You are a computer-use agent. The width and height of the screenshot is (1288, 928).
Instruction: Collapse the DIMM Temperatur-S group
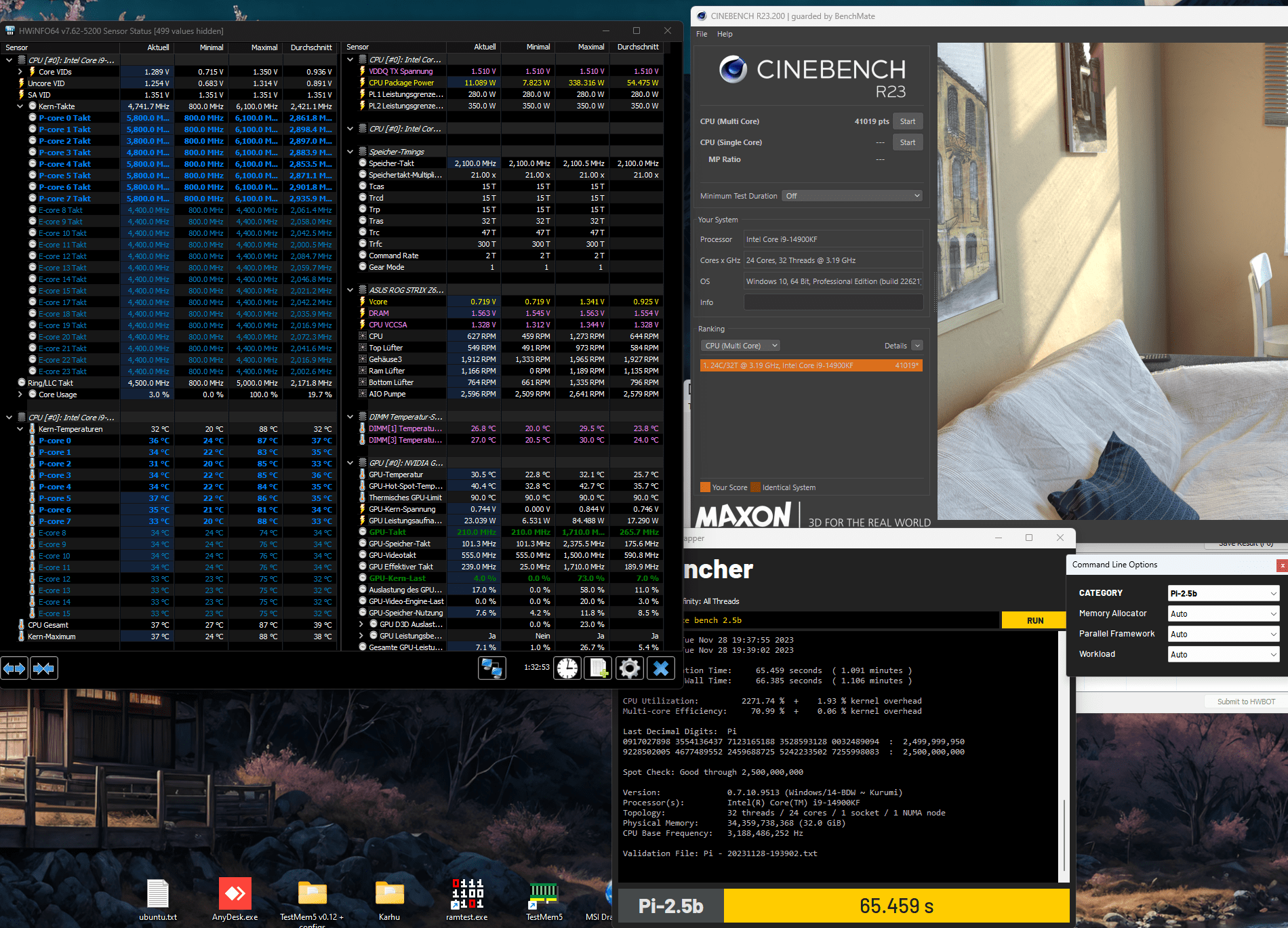click(x=350, y=417)
